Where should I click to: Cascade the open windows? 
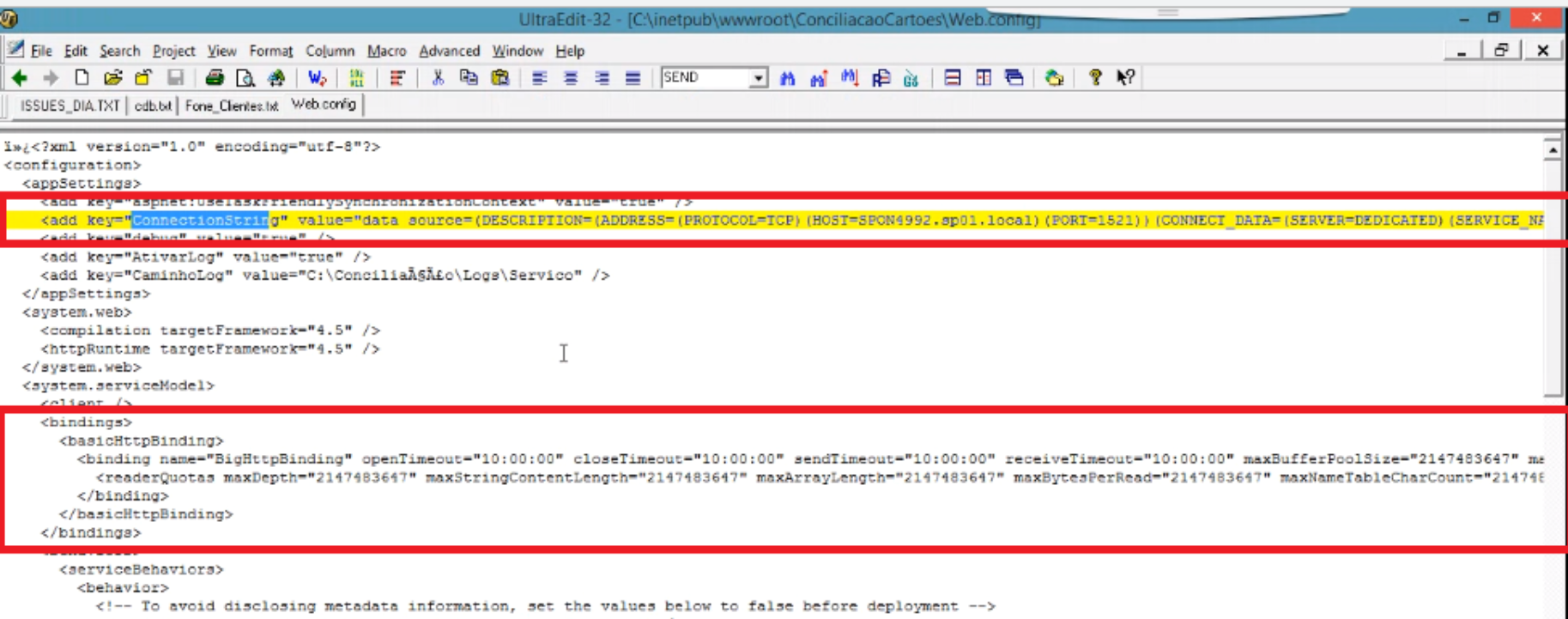(x=1014, y=78)
